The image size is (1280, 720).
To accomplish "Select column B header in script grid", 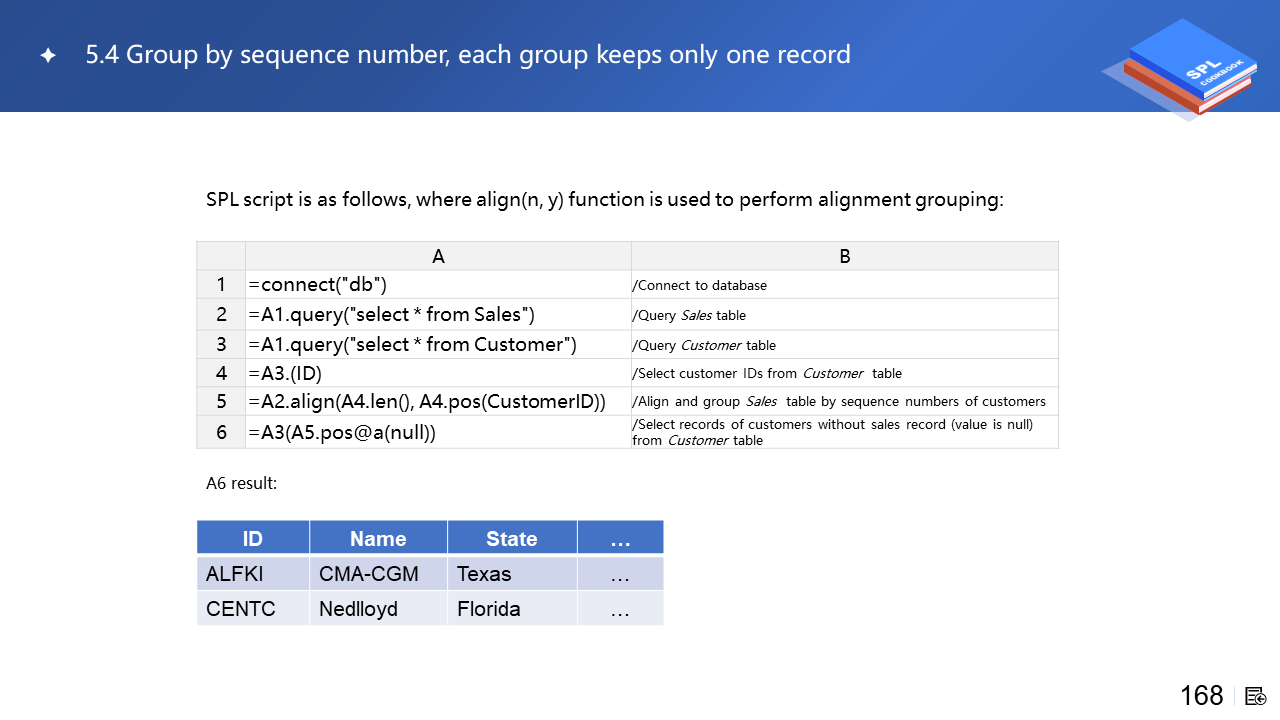I will (x=844, y=256).
